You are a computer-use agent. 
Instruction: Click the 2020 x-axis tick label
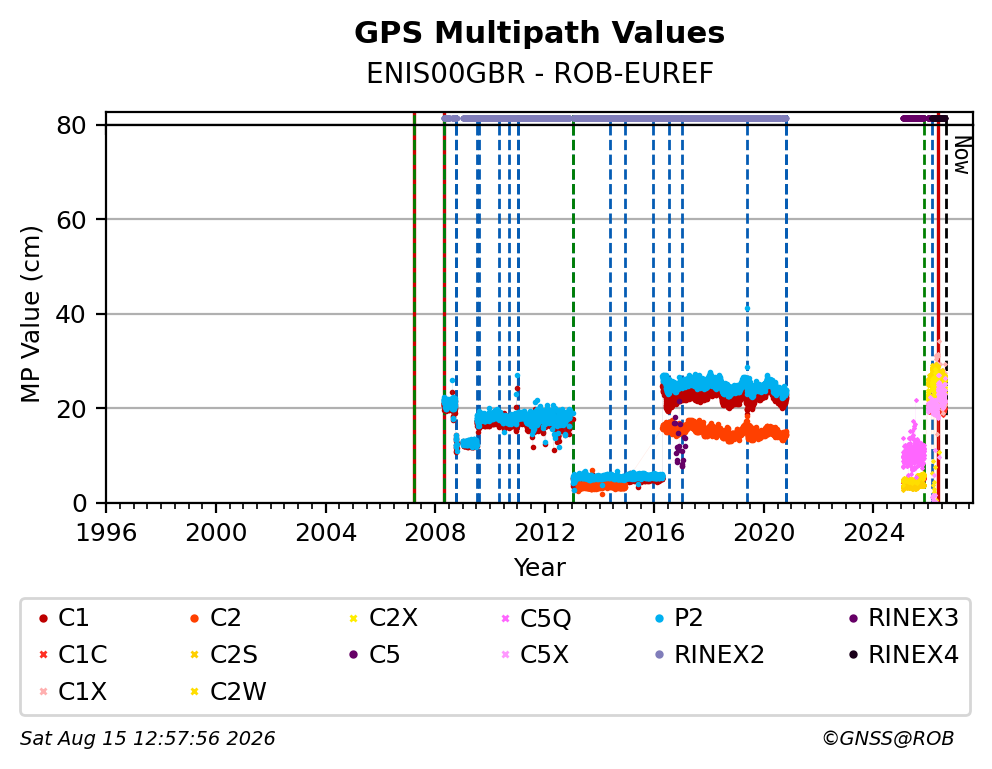(x=764, y=533)
